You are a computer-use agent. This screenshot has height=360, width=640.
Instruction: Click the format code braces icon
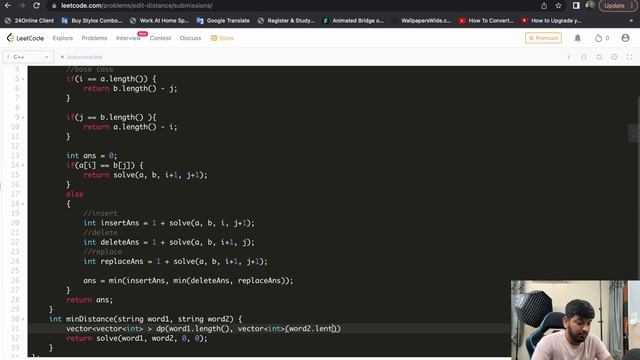tap(584, 57)
